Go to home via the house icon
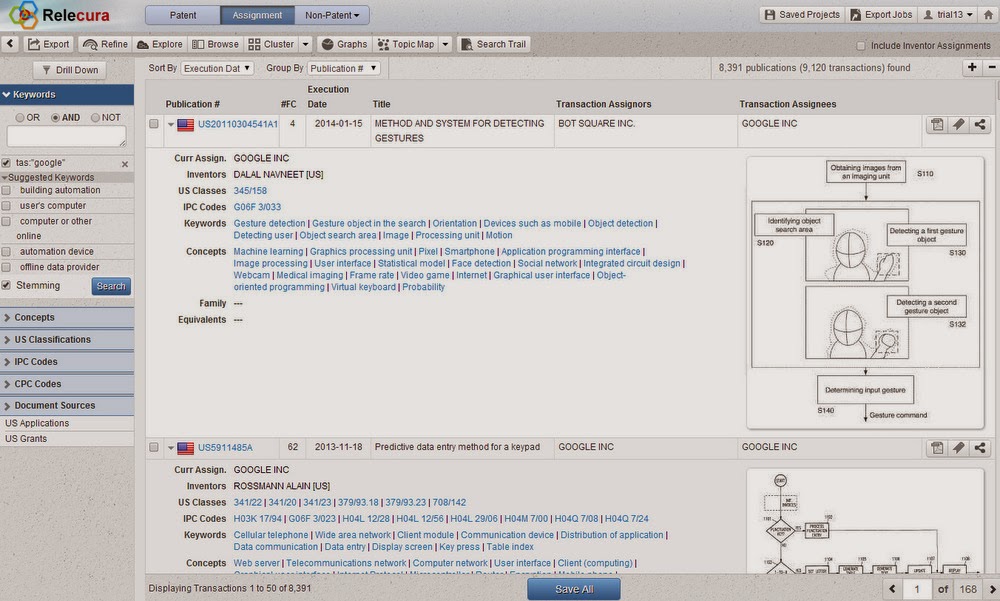This screenshot has height=601, width=1000. 988,15
